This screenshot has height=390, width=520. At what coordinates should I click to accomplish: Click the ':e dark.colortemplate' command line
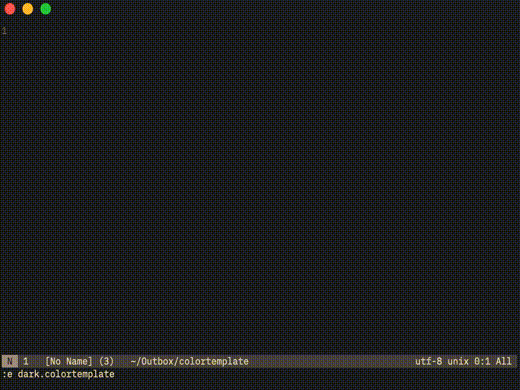coord(58,374)
